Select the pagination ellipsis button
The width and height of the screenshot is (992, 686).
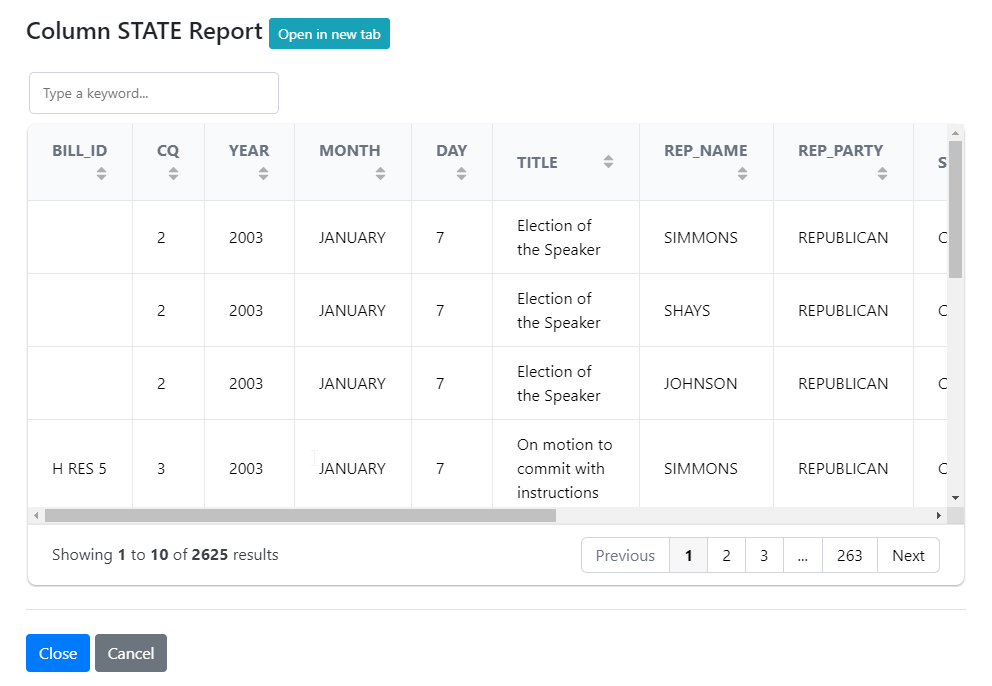[x=802, y=555]
